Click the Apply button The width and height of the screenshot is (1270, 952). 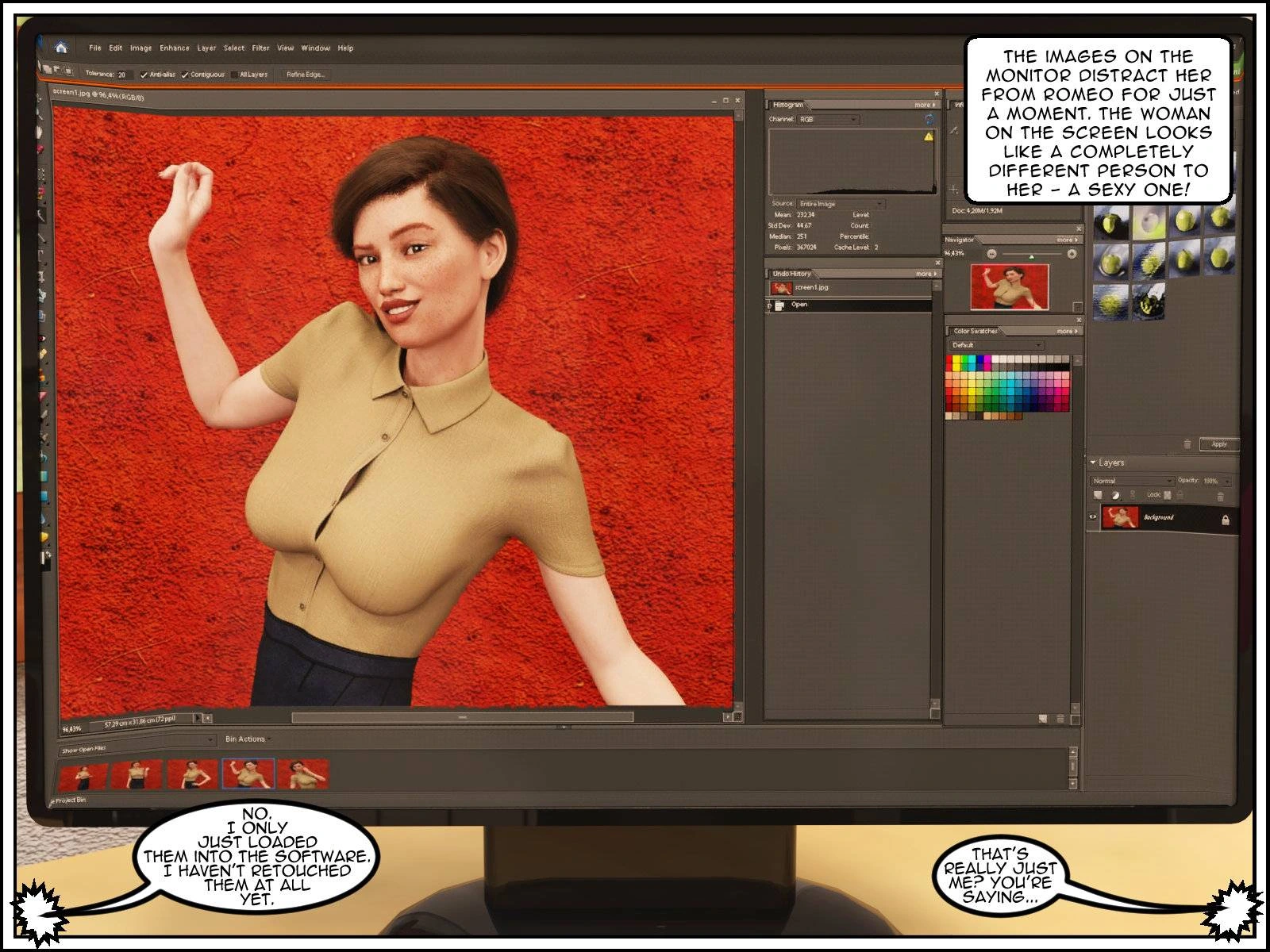1218,444
